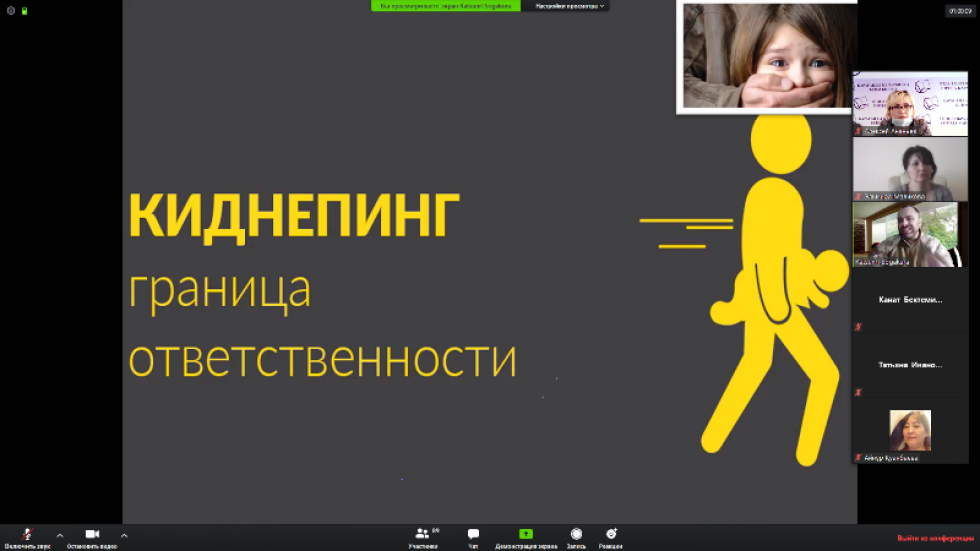The width and height of the screenshot is (980, 551).
Task: Click the meeting timer display
Action: click(960, 11)
